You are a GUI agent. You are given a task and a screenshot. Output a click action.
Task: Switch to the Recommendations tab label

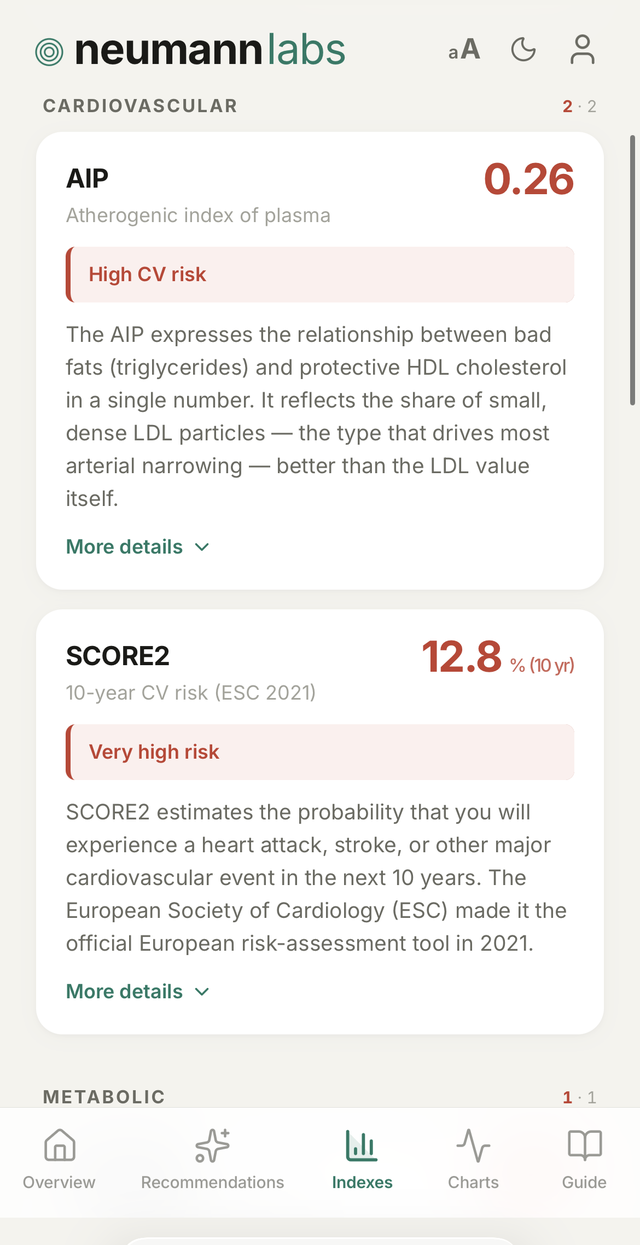212,1182
